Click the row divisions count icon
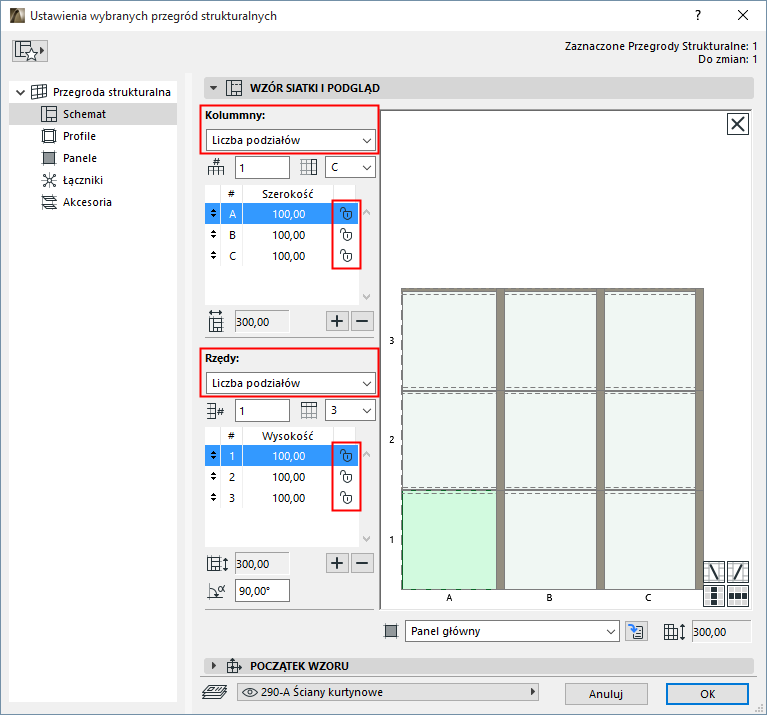The image size is (767, 715). point(215,411)
